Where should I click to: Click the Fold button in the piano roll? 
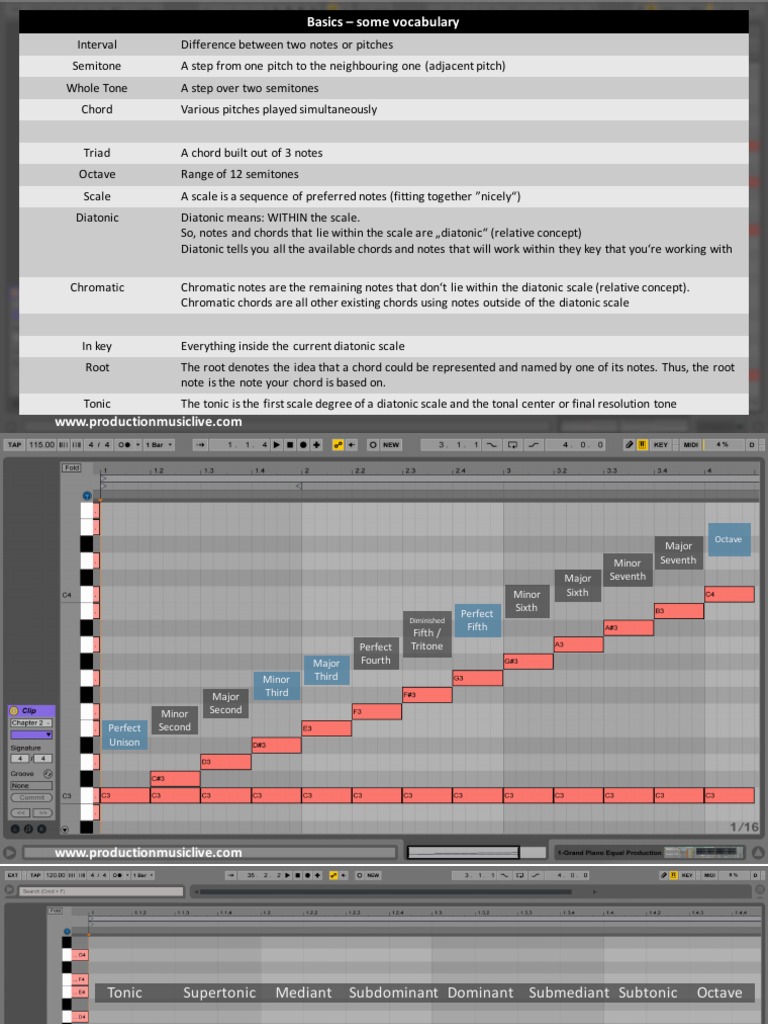tap(71, 468)
